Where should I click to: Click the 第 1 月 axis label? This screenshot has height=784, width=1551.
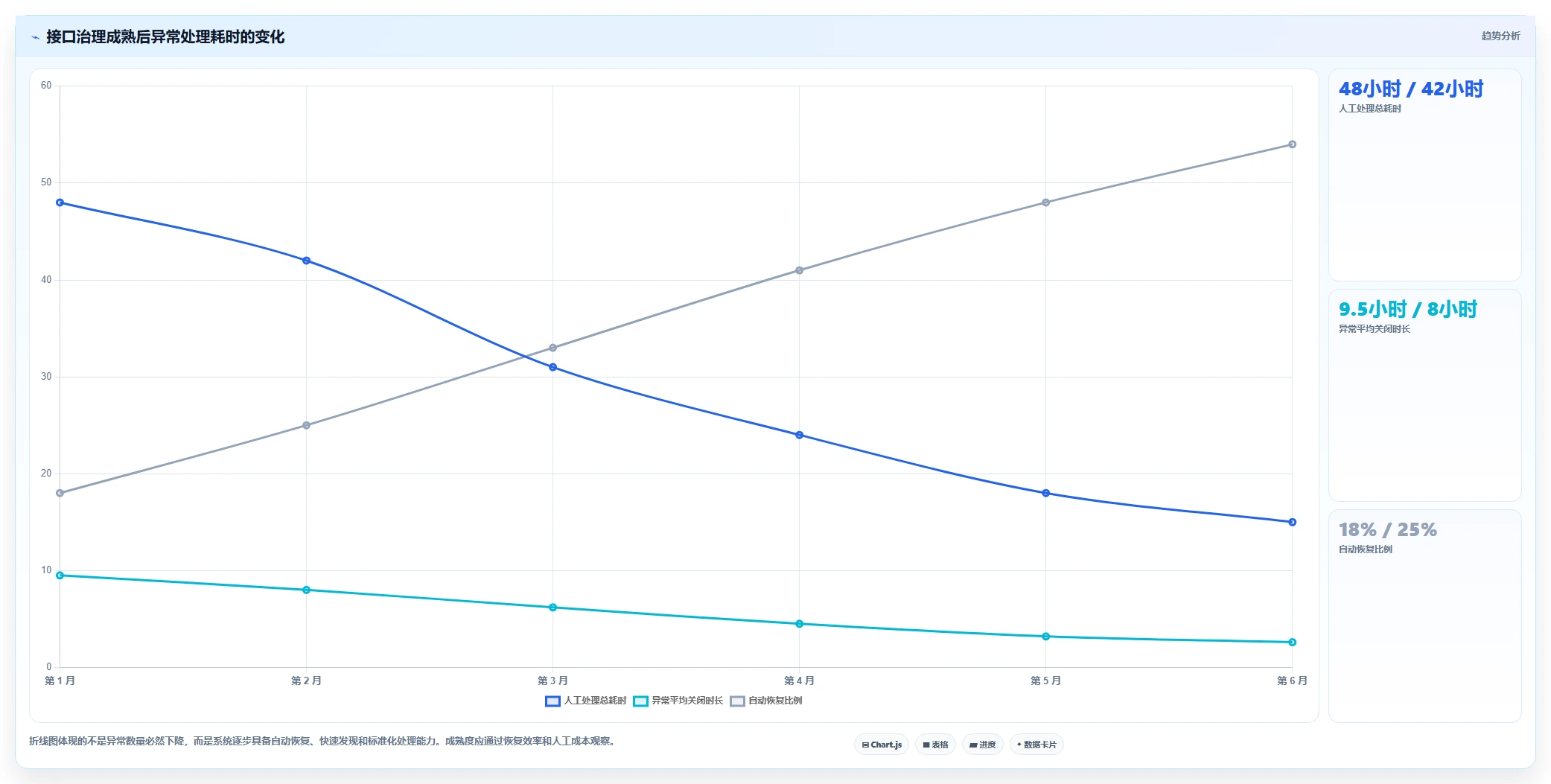click(60, 681)
